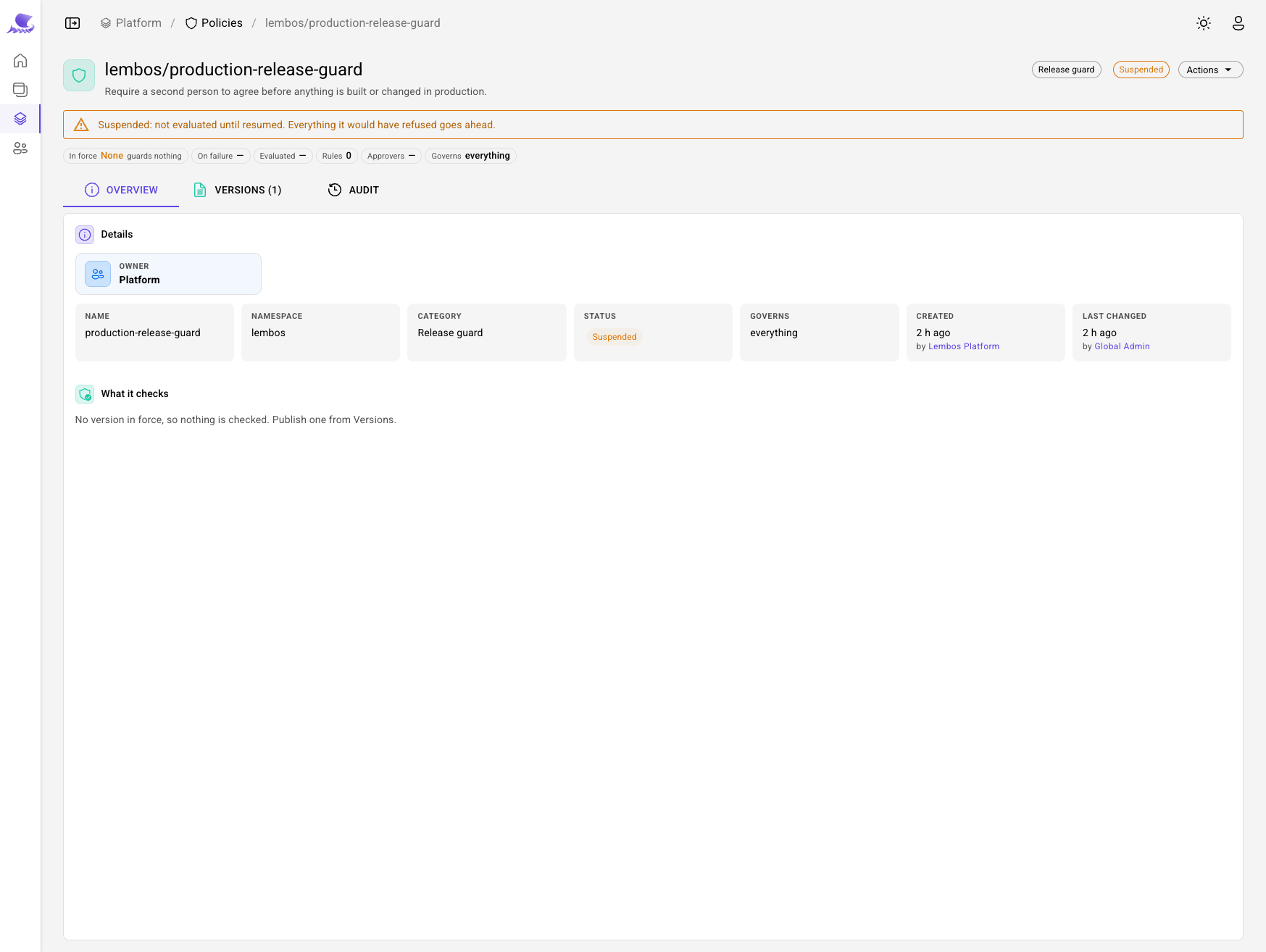
Task: Click the 'Evaluated' chip
Action: [283, 156]
